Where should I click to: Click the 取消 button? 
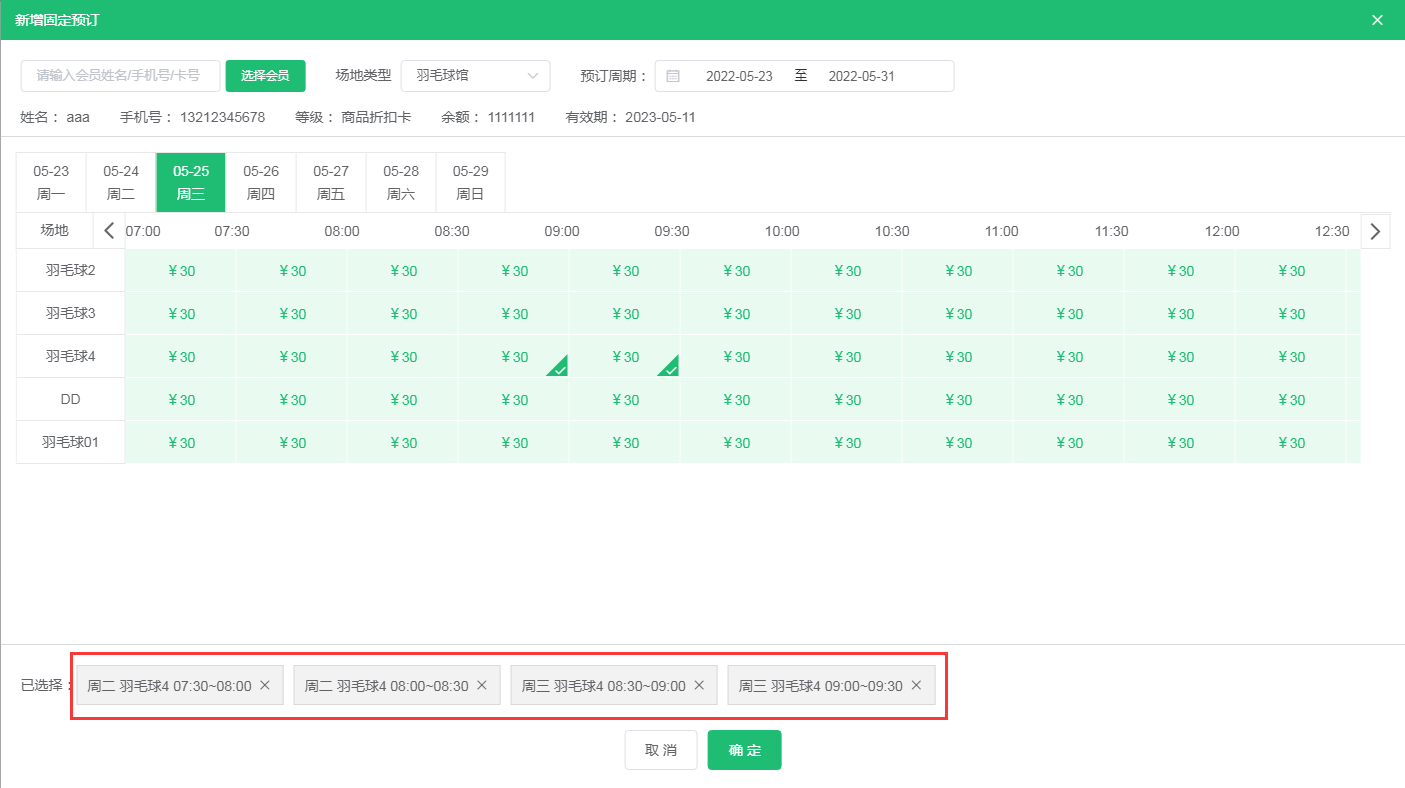point(661,750)
